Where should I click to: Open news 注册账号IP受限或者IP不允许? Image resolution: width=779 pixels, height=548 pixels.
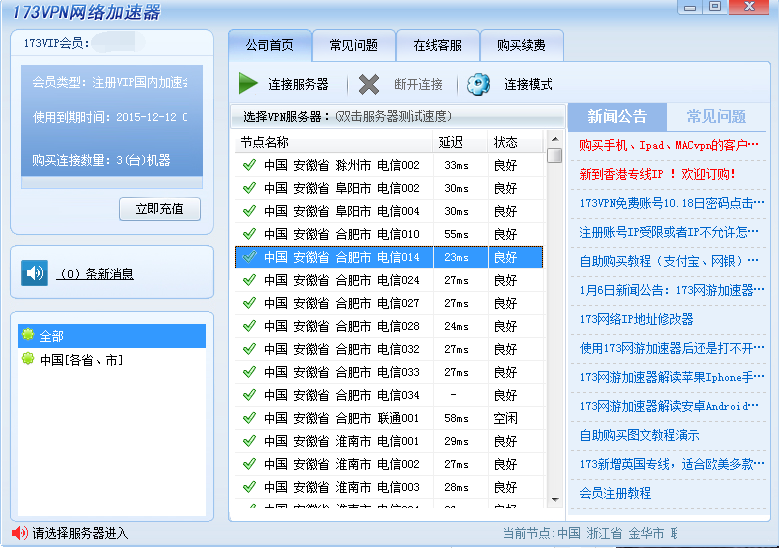coord(669,232)
